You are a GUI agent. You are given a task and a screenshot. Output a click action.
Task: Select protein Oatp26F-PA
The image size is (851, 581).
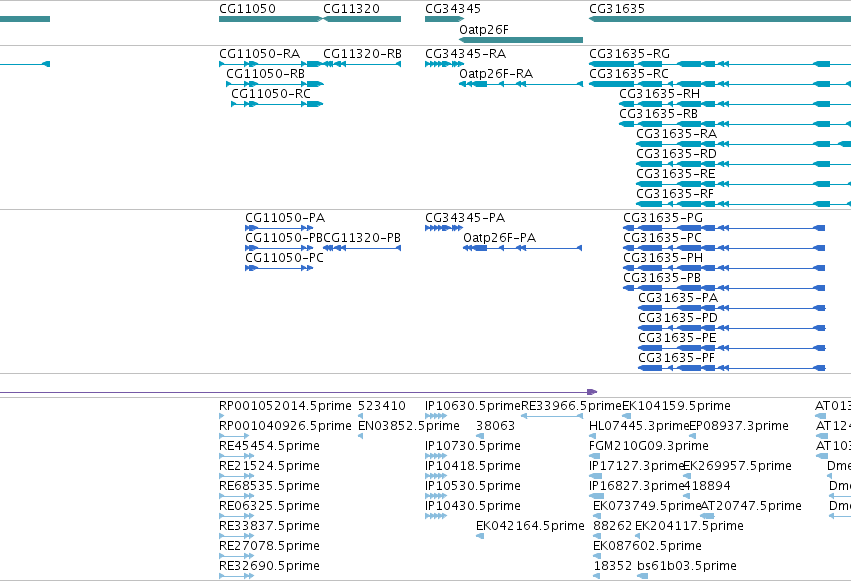click(499, 238)
